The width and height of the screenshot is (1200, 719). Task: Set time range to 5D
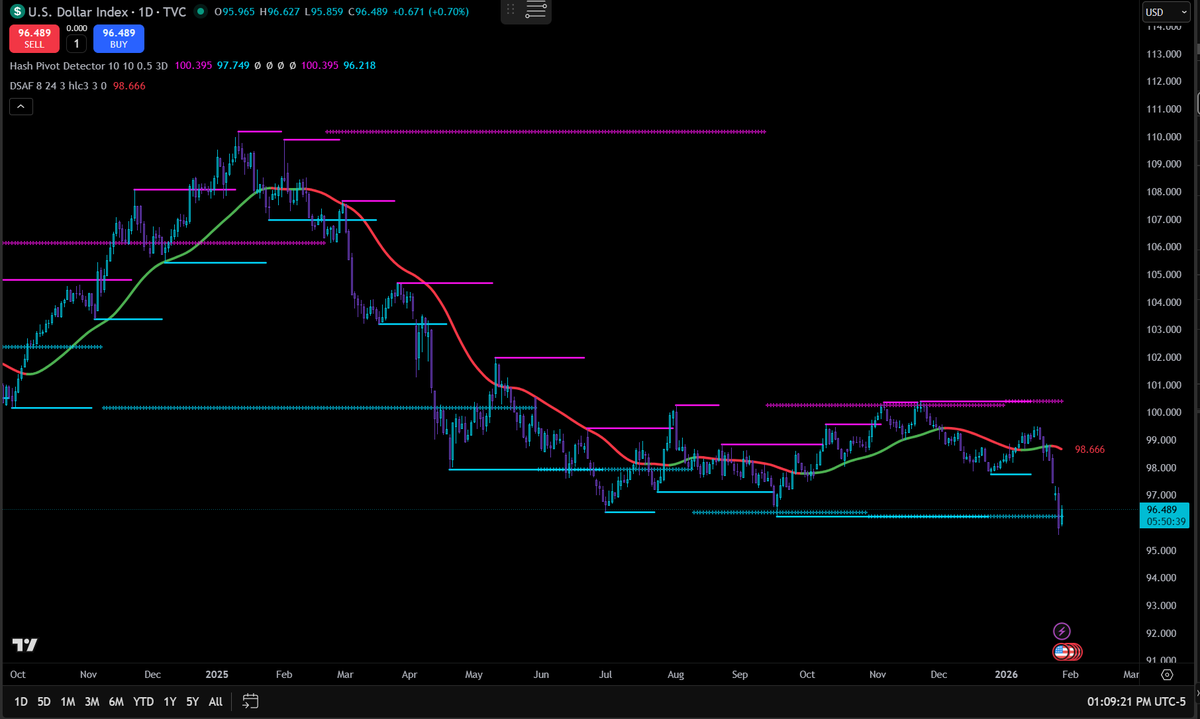pyautogui.click(x=44, y=702)
